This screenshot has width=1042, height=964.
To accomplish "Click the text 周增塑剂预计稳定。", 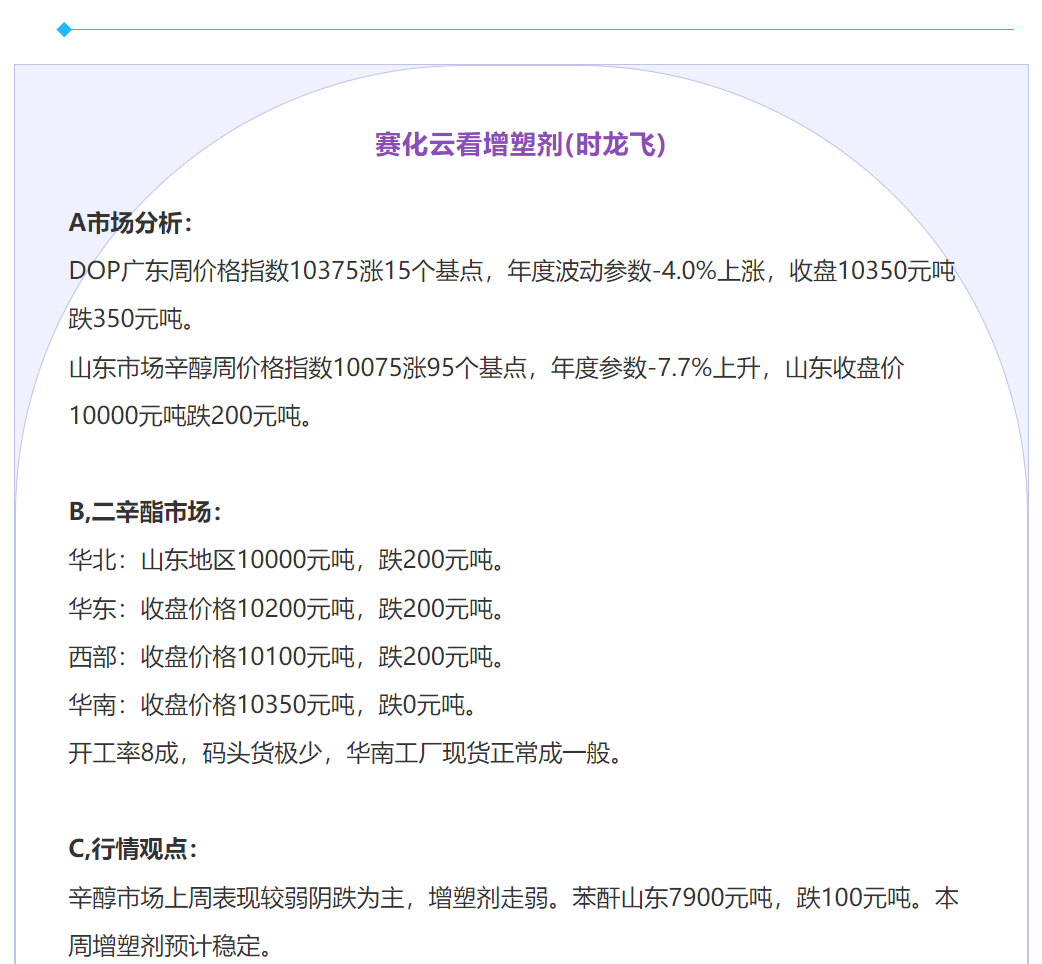I will click(x=171, y=946).
